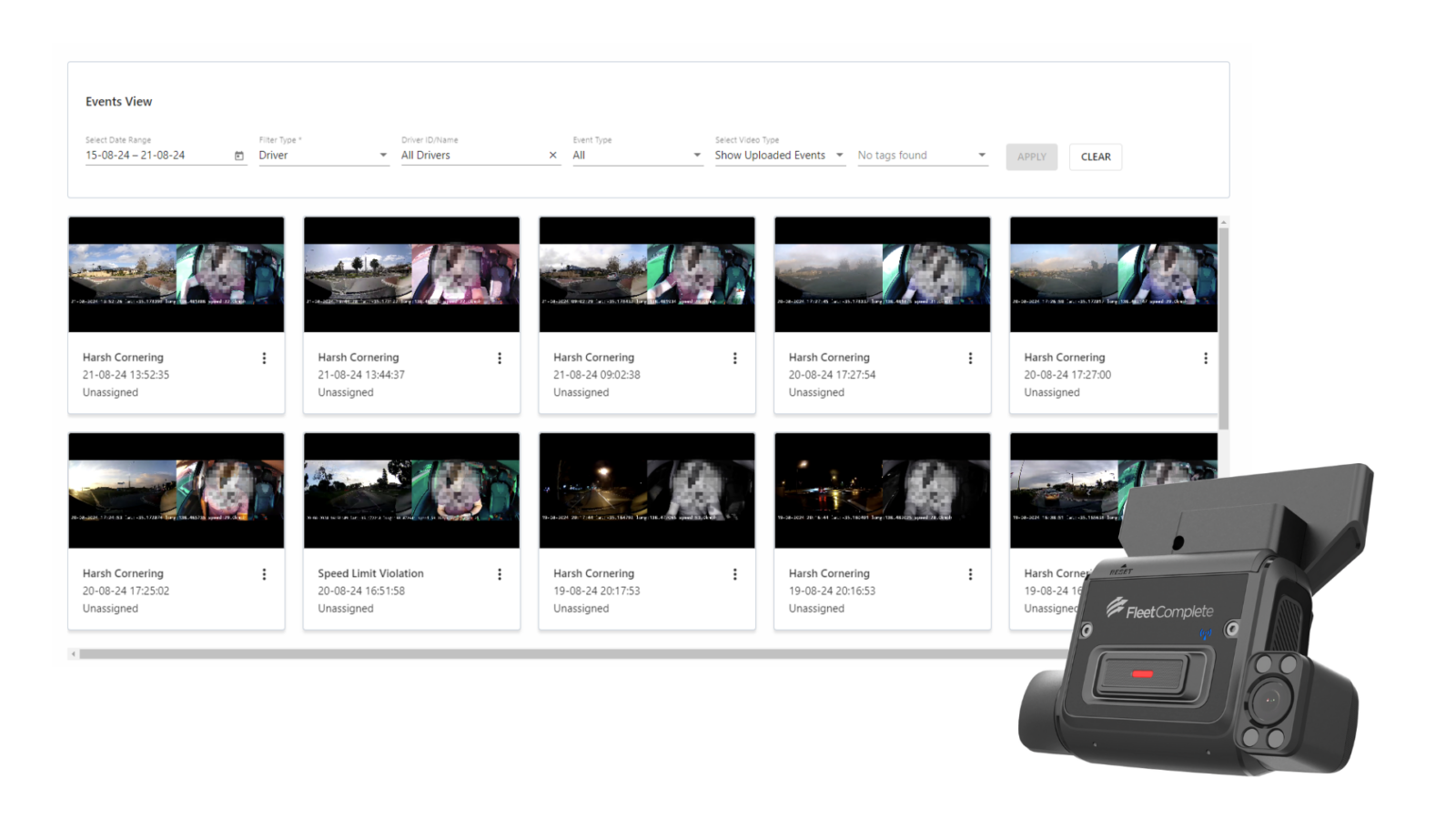This screenshot has height=819, width=1456.
Task: Open the Speed Limit Violation video thumbnail
Action: (411, 491)
